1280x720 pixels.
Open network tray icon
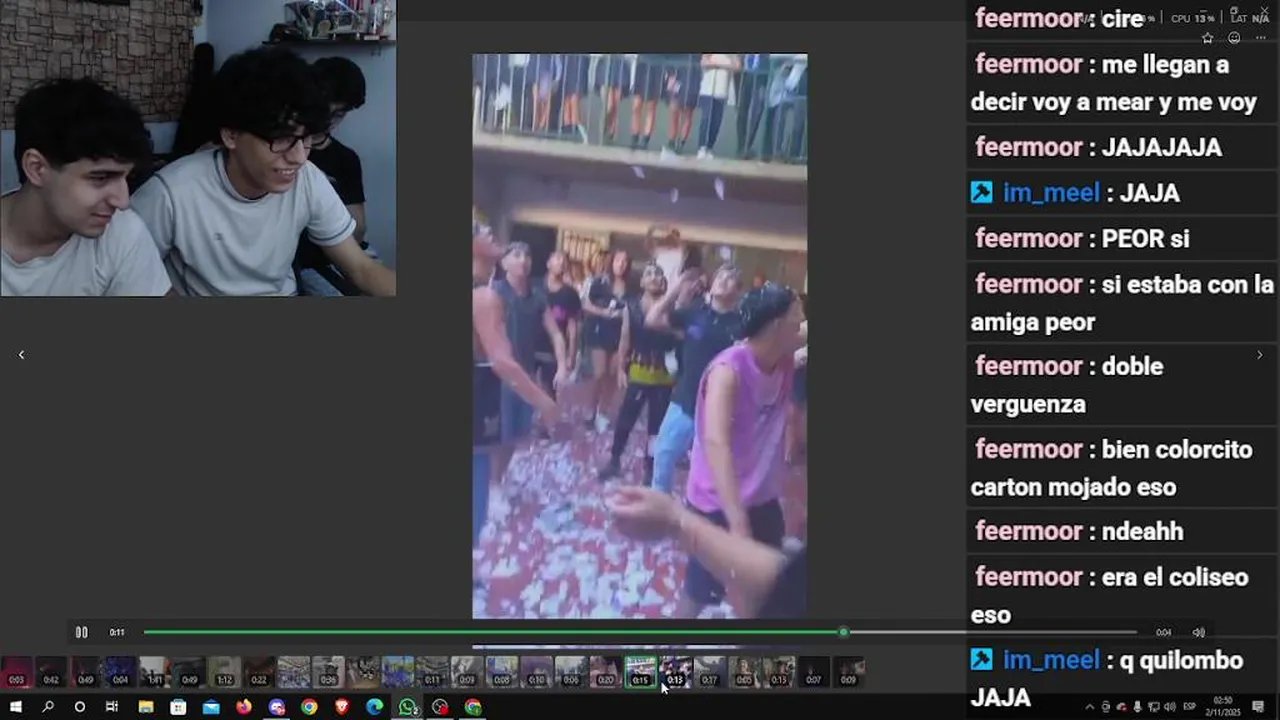pyautogui.click(x=1152, y=707)
